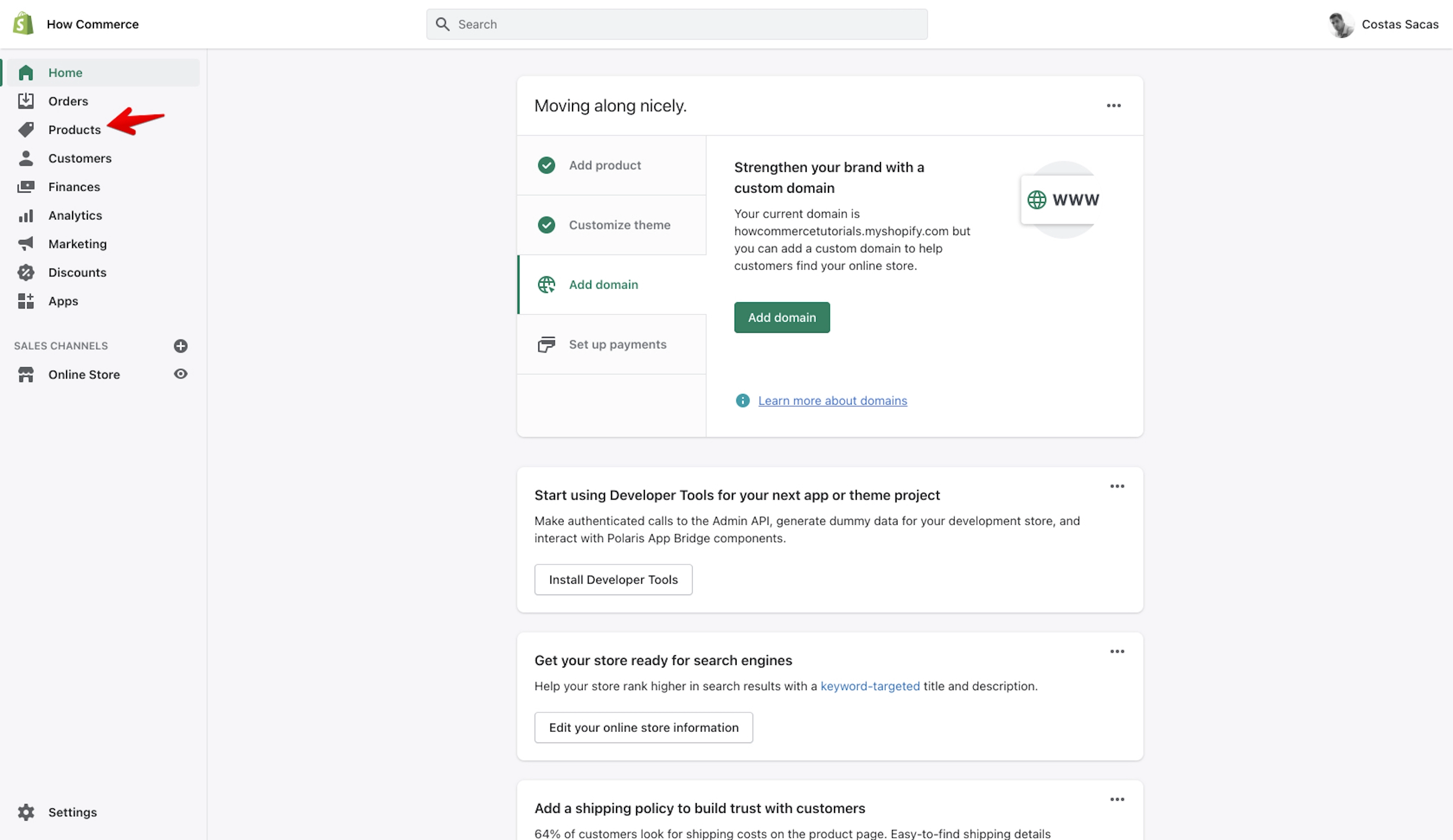The width and height of the screenshot is (1453, 840).
Task: Open the keyword-targeted link
Action: (x=869, y=686)
